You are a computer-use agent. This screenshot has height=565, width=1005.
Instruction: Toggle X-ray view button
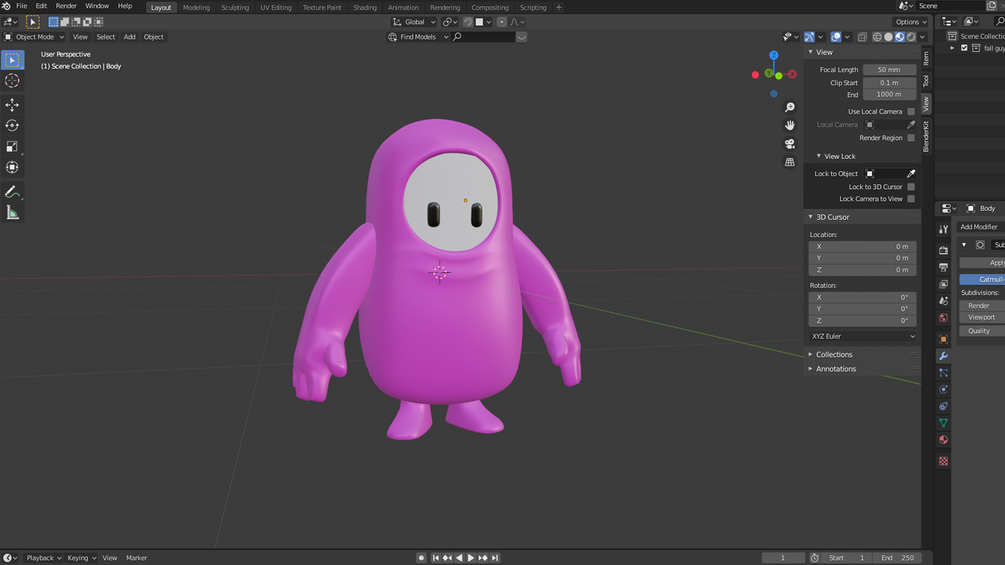point(862,37)
